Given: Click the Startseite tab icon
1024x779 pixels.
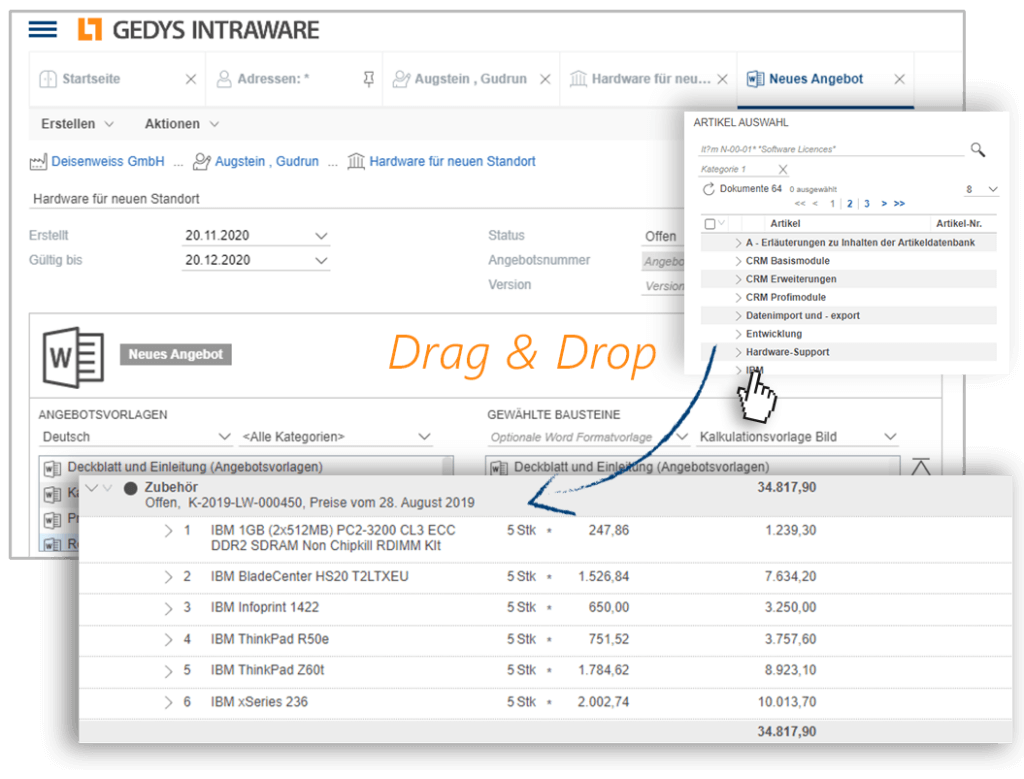Looking at the screenshot, I should point(48,79).
